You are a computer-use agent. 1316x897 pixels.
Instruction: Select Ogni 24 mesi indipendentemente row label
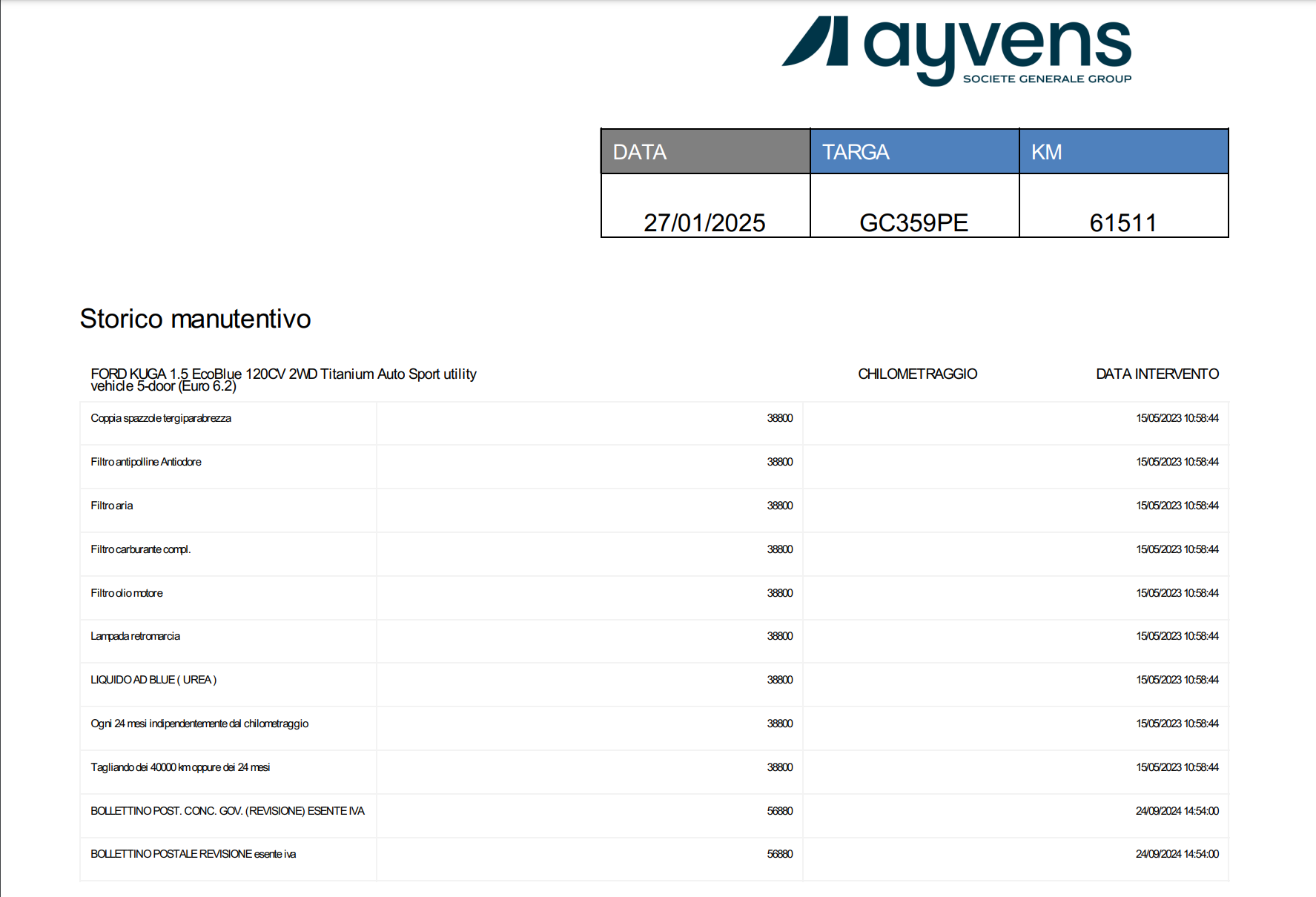pyautogui.click(x=199, y=724)
